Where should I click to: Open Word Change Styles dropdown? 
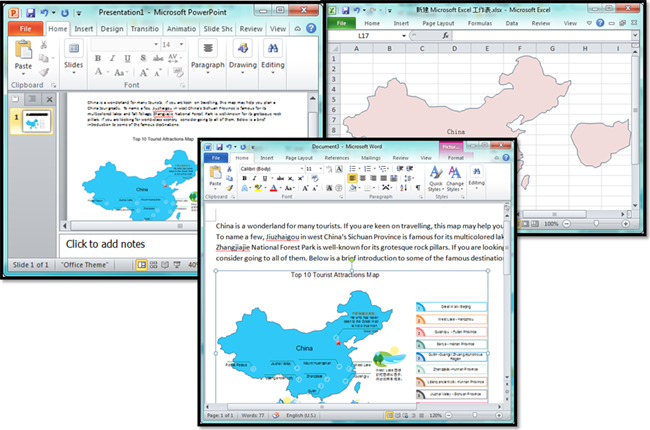click(x=455, y=178)
